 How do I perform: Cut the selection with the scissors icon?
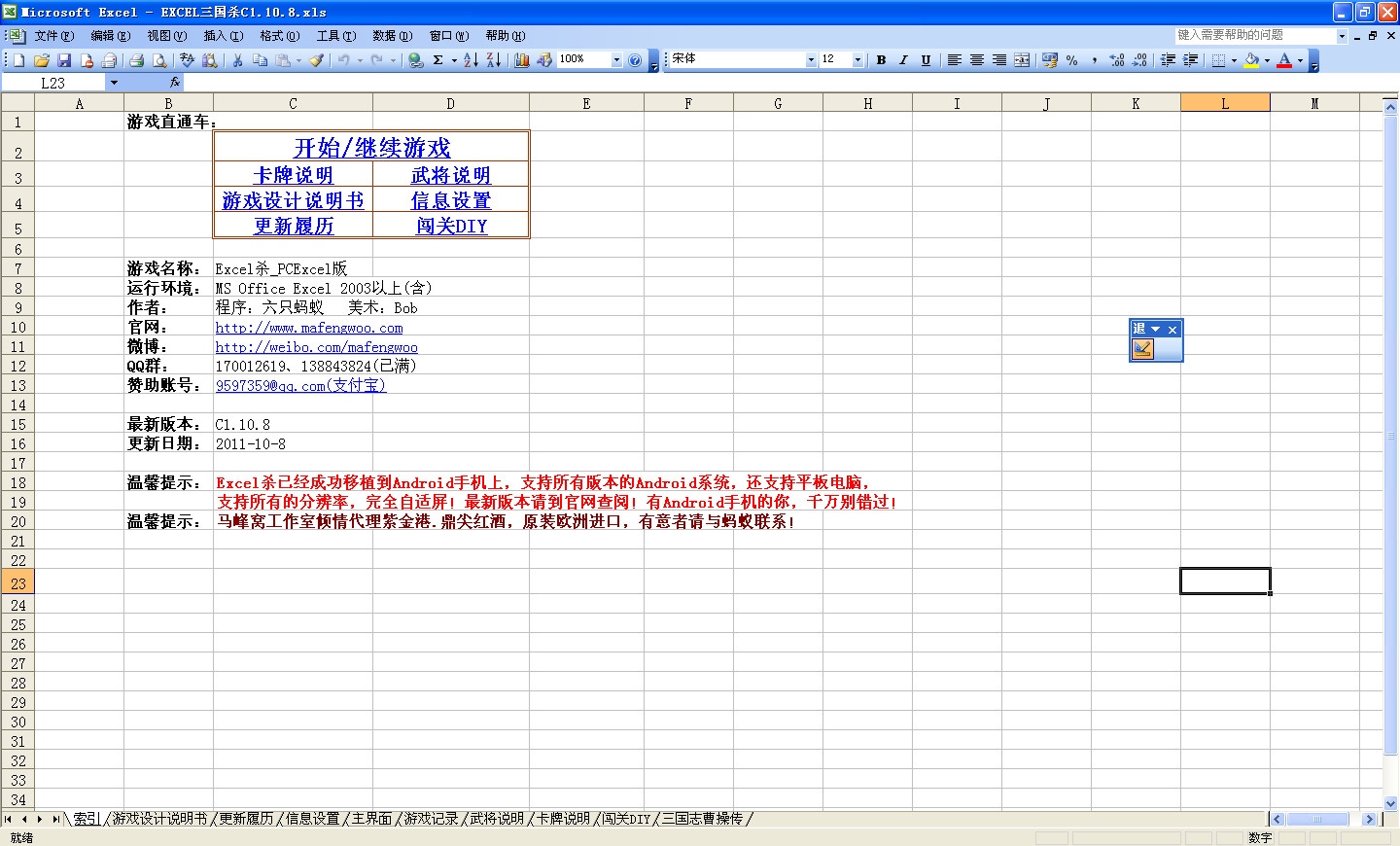pos(237,60)
